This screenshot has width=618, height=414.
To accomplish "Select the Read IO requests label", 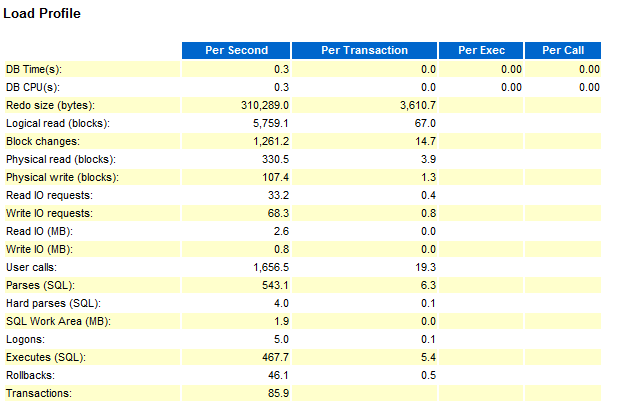I will [x=50, y=196].
